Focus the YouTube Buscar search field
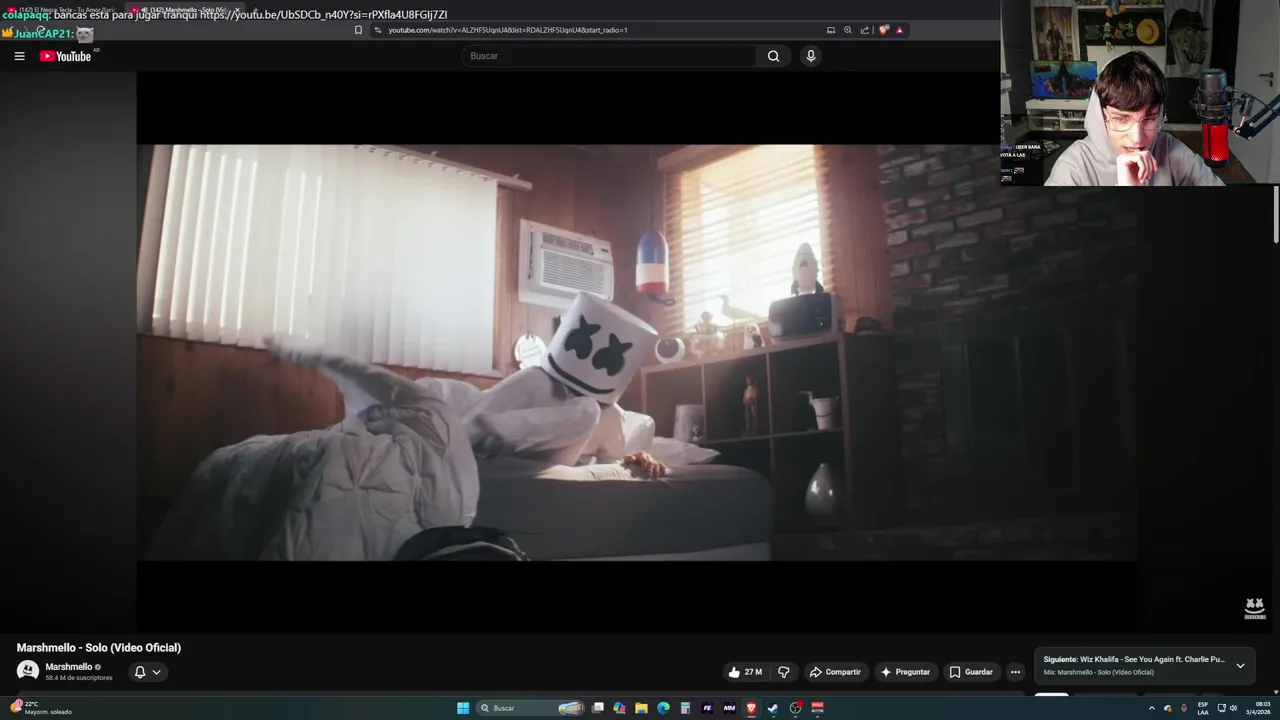The width and height of the screenshot is (1280, 720). point(610,56)
